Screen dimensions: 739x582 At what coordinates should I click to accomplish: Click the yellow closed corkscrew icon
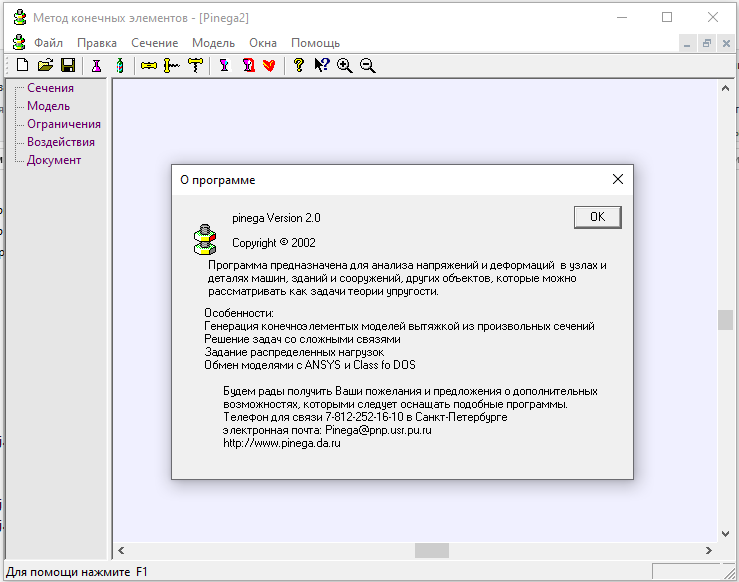pyautogui.click(x=148, y=65)
